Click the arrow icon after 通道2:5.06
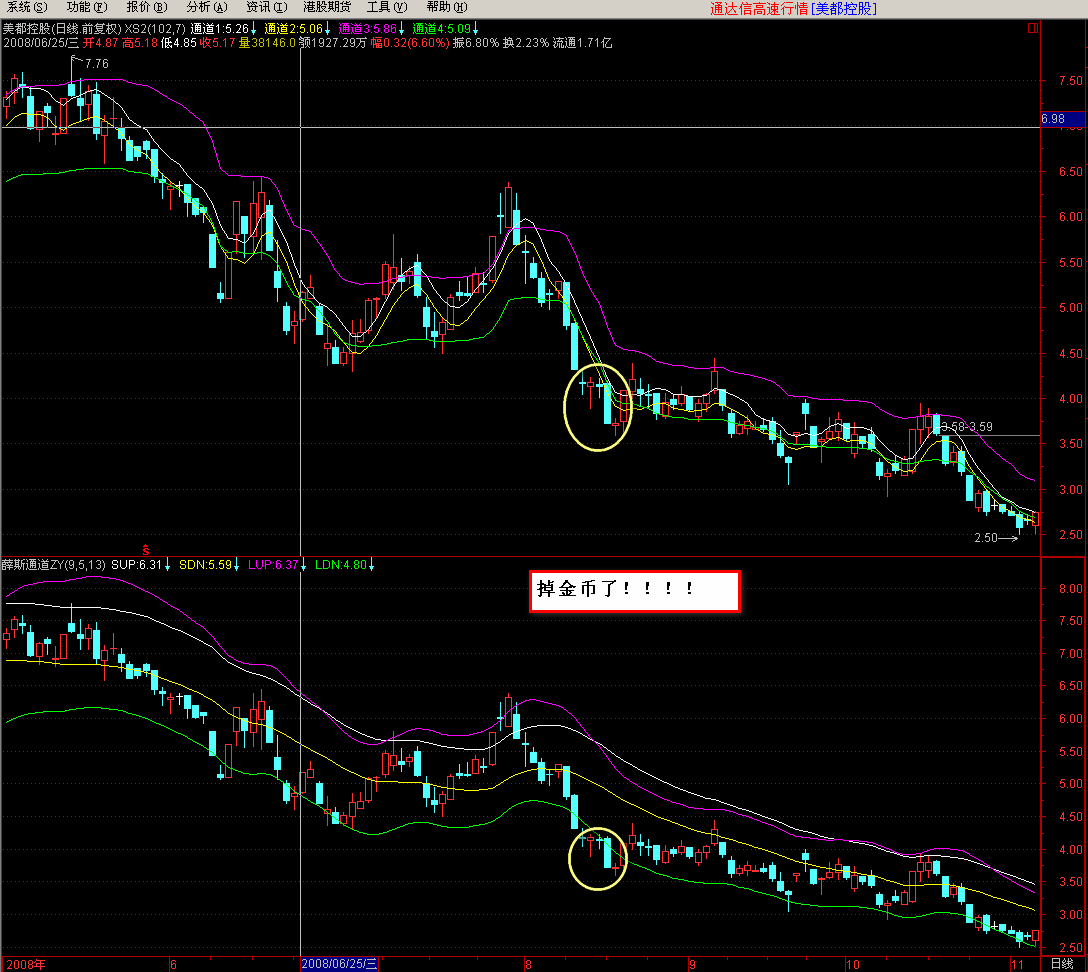Screen dimensions: 1088x972 coord(328,28)
